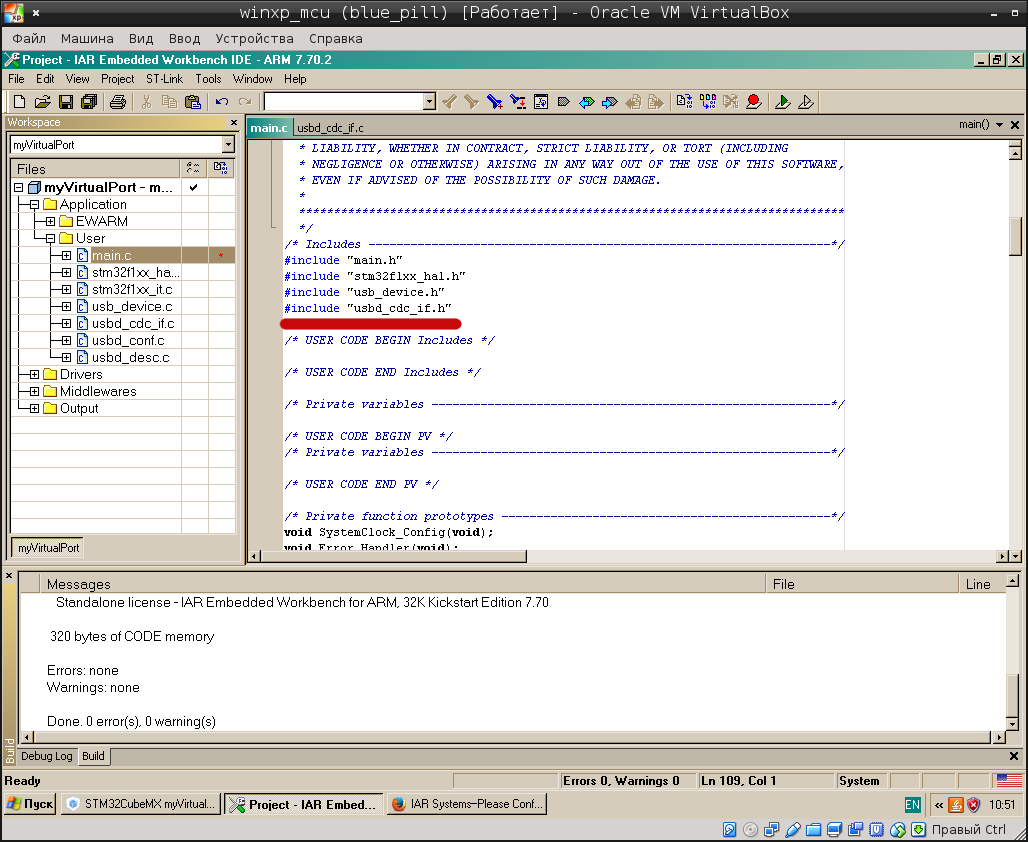Select stm32f1xx_it.c in workspace tree
The image size is (1028, 842).
(132, 289)
